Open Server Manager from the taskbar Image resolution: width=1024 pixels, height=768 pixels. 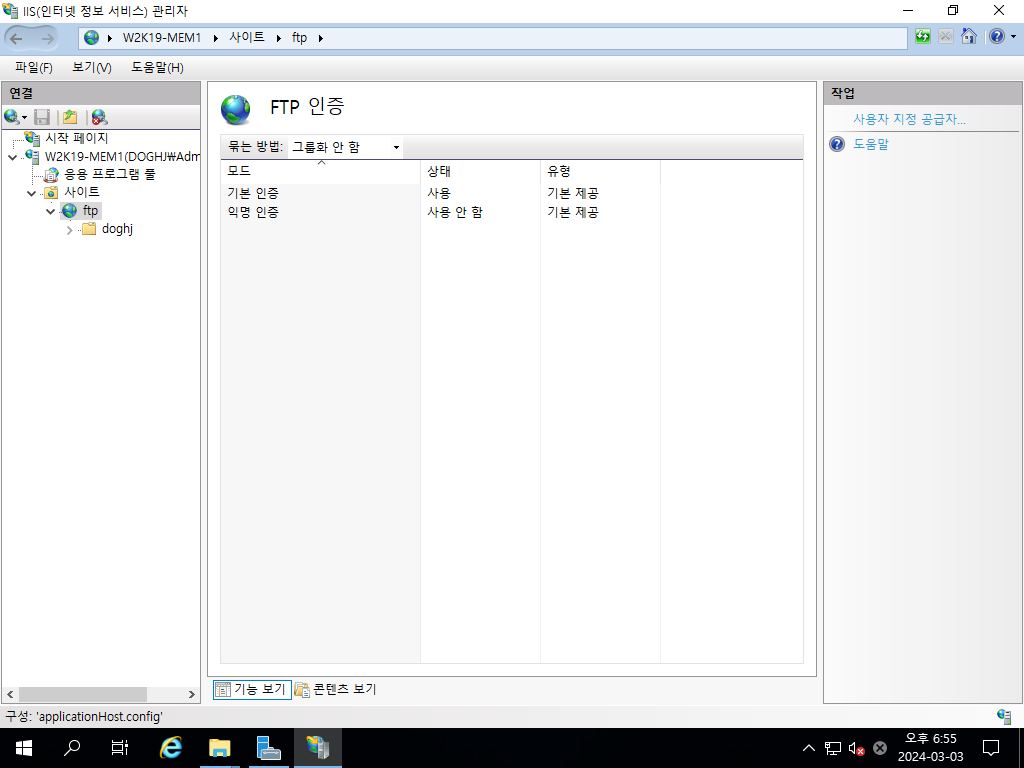(x=268, y=748)
